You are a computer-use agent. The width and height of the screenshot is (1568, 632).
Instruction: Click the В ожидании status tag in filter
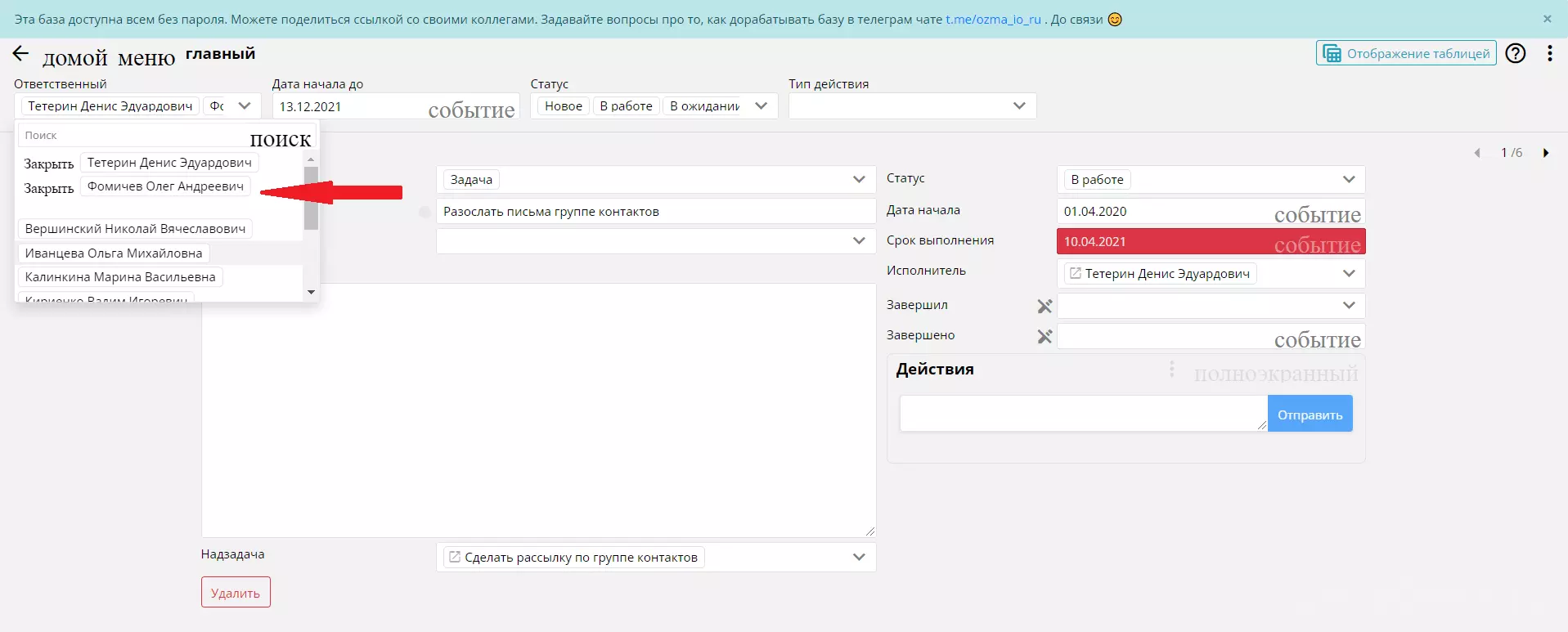(704, 106)
